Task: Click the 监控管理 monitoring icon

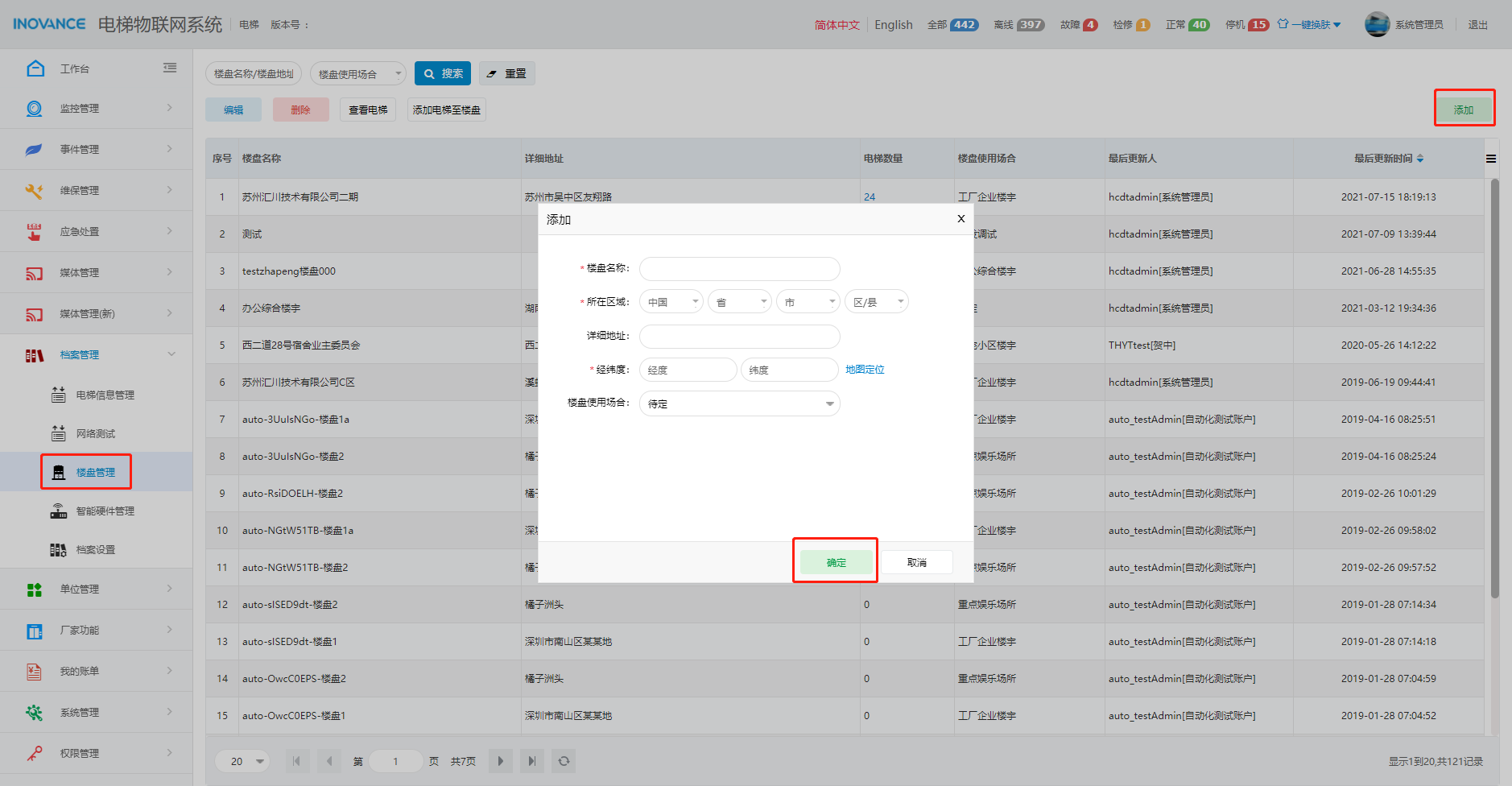Action: pos(34,108)
